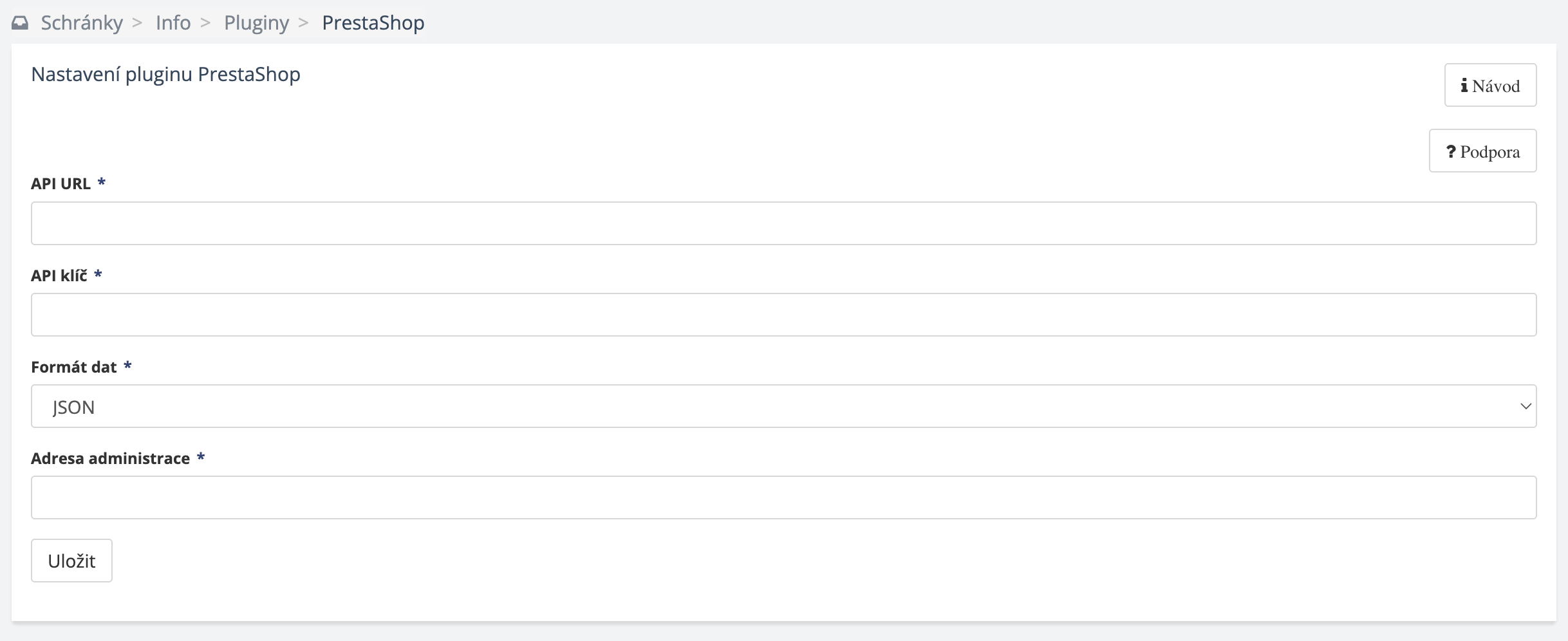Click the info "i" icon beside Návod
This screenshot has width=1568, height=641.
coord(1464,86)
